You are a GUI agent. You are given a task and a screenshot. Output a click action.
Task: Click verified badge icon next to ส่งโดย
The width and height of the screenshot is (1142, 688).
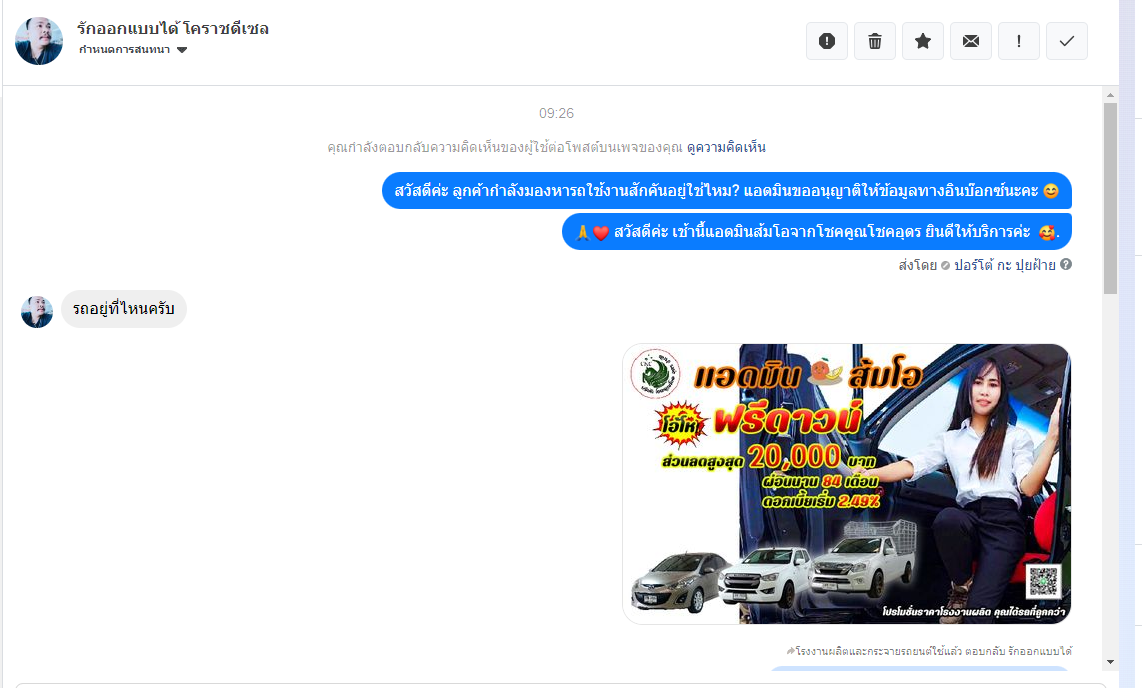tap(945, 266)
